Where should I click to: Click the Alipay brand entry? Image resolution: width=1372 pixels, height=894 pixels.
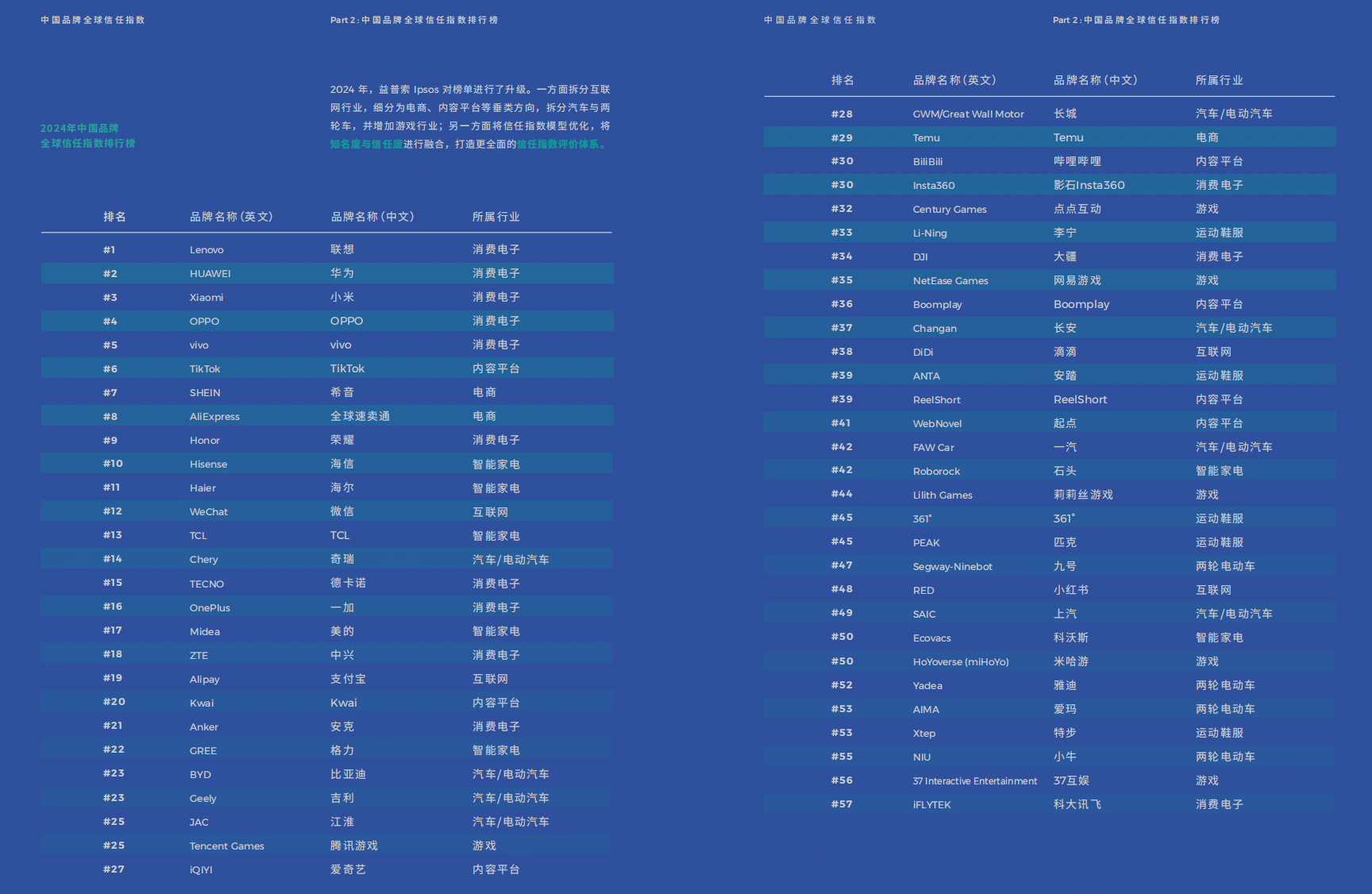coord(205,680)
